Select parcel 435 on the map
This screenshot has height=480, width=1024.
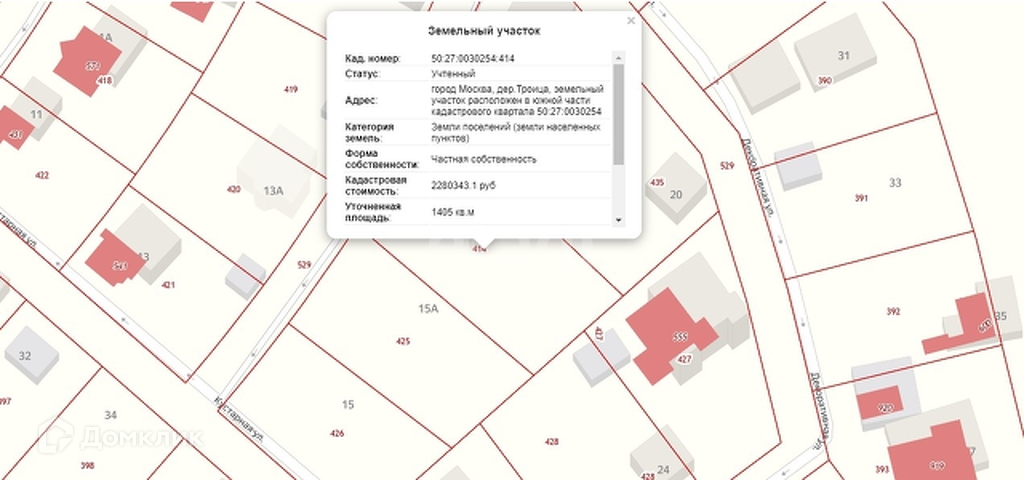pyautogui.click(x=658, y=183)
